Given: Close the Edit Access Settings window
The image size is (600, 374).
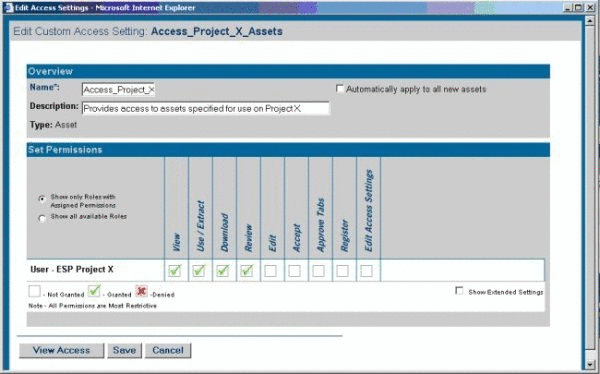Looking at the screenshot, I should [590, 8].
